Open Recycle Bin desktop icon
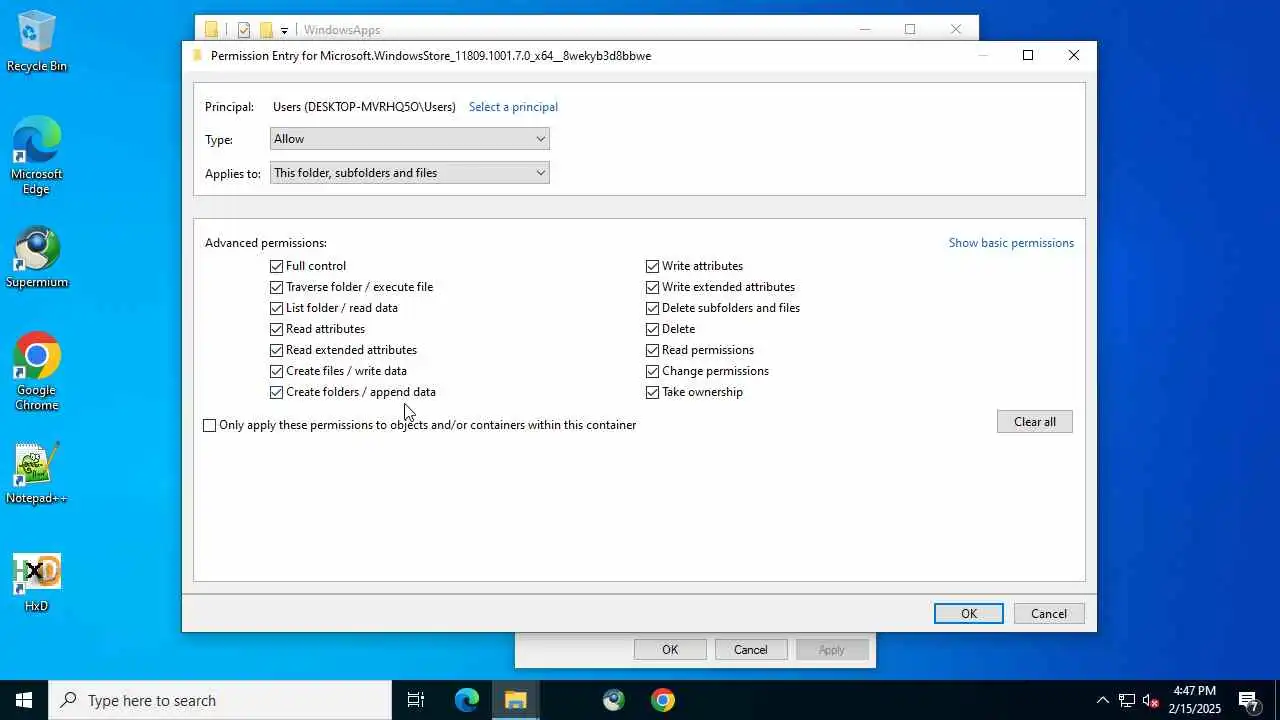1280x720 pixels. tap(37, 41)
